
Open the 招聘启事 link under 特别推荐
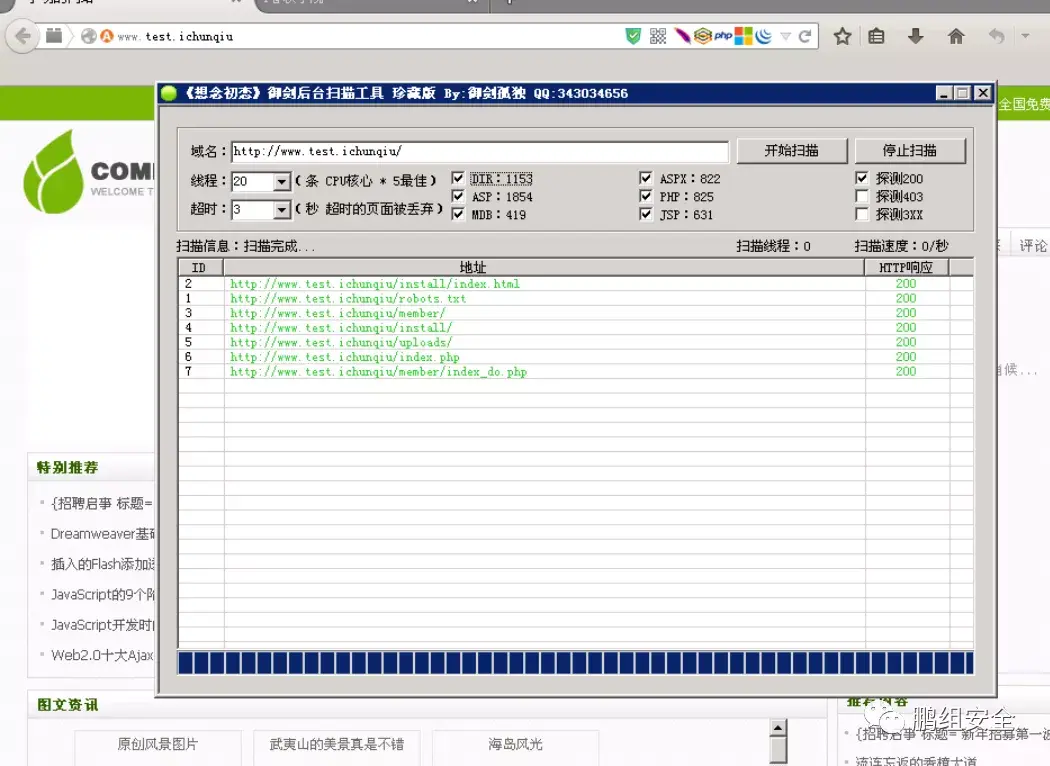[102, 503]
